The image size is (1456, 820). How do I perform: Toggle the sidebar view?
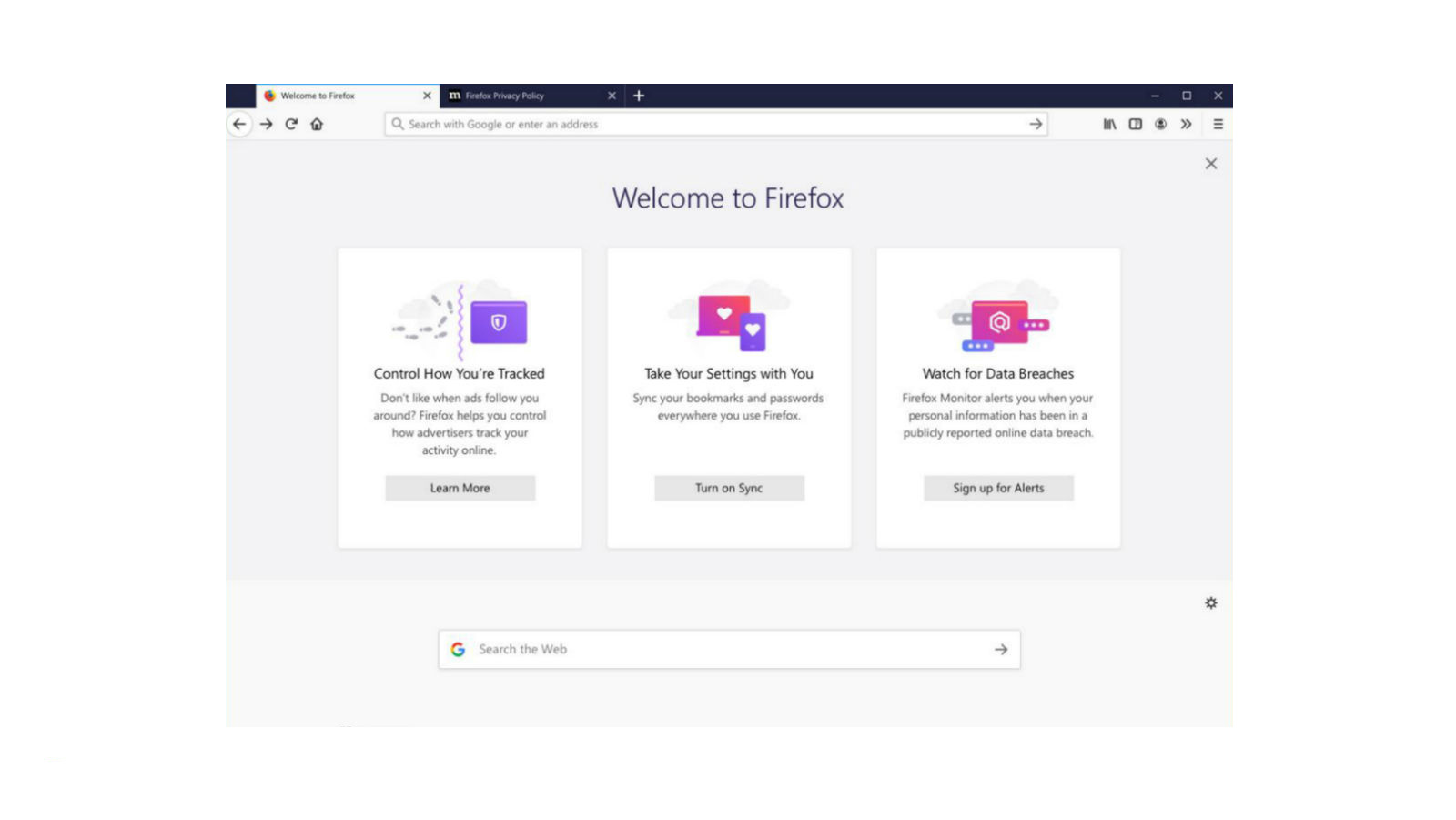[x=1135, y=125]
